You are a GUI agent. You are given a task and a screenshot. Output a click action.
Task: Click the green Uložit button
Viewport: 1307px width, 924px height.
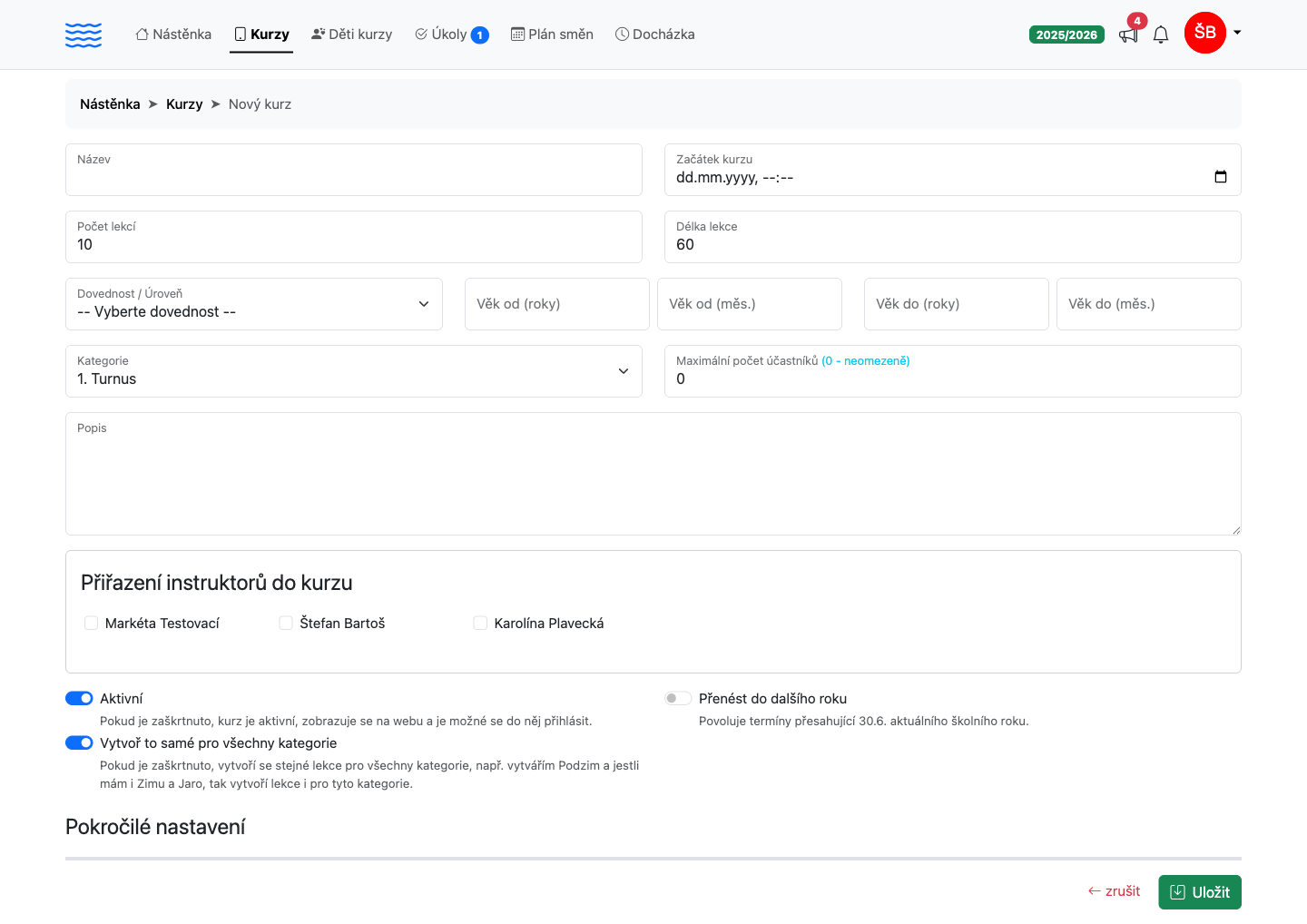(x=1200, y=892)
